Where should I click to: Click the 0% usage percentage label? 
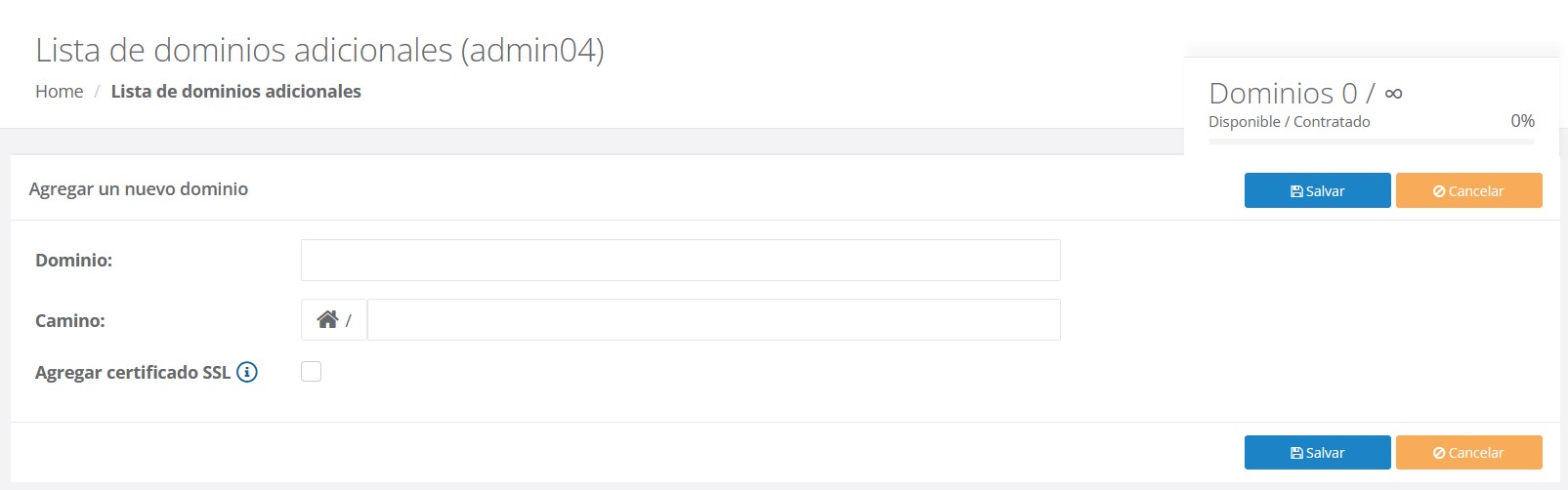(x=1522, y=121)
